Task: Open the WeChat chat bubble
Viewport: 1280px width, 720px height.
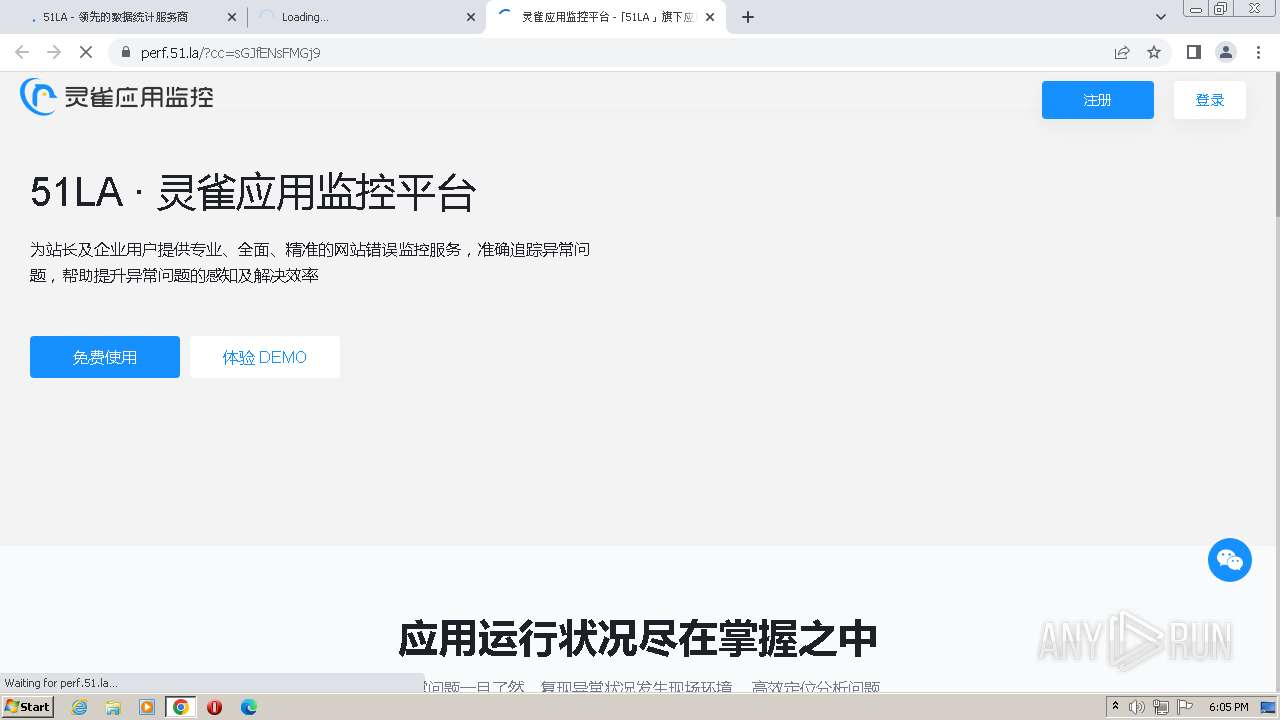Action: point(1230,560)
